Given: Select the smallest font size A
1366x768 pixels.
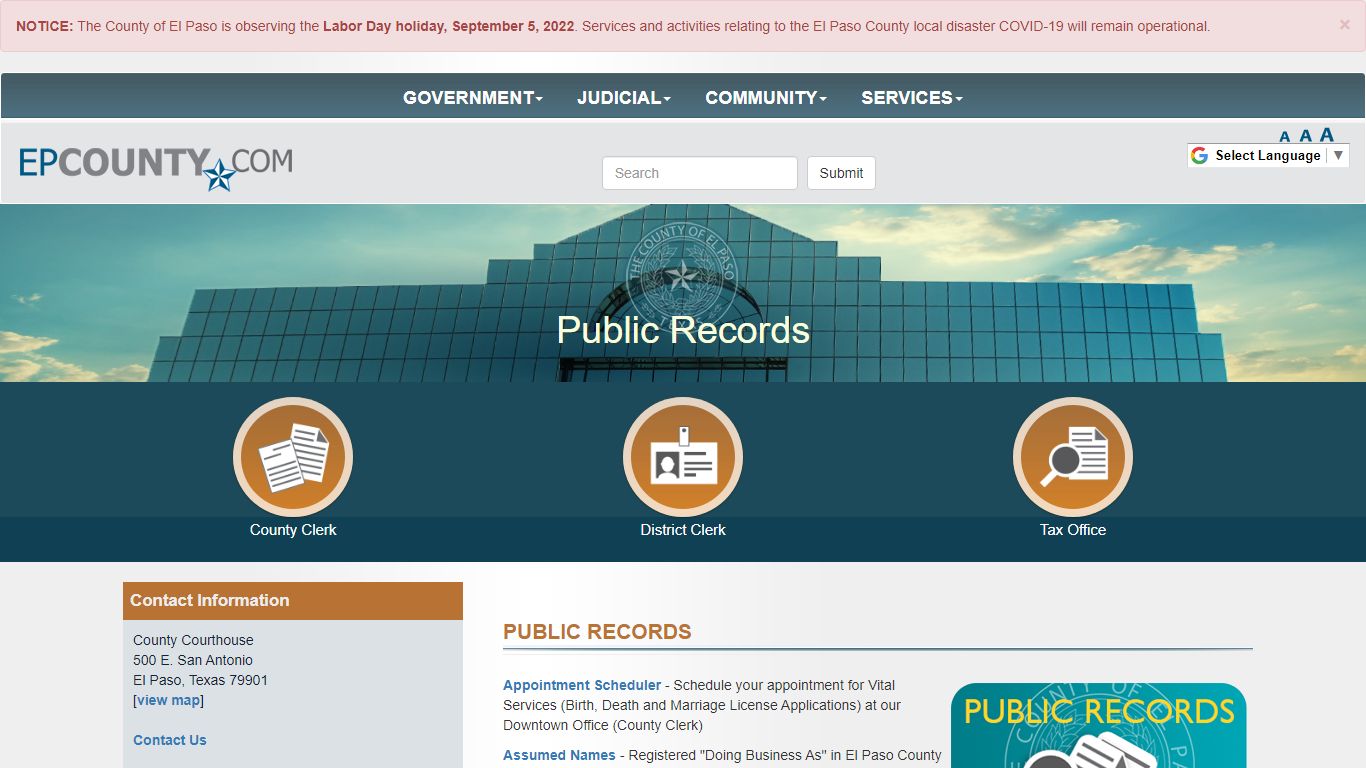Looking at the screenshot, I should (1285, 137).
